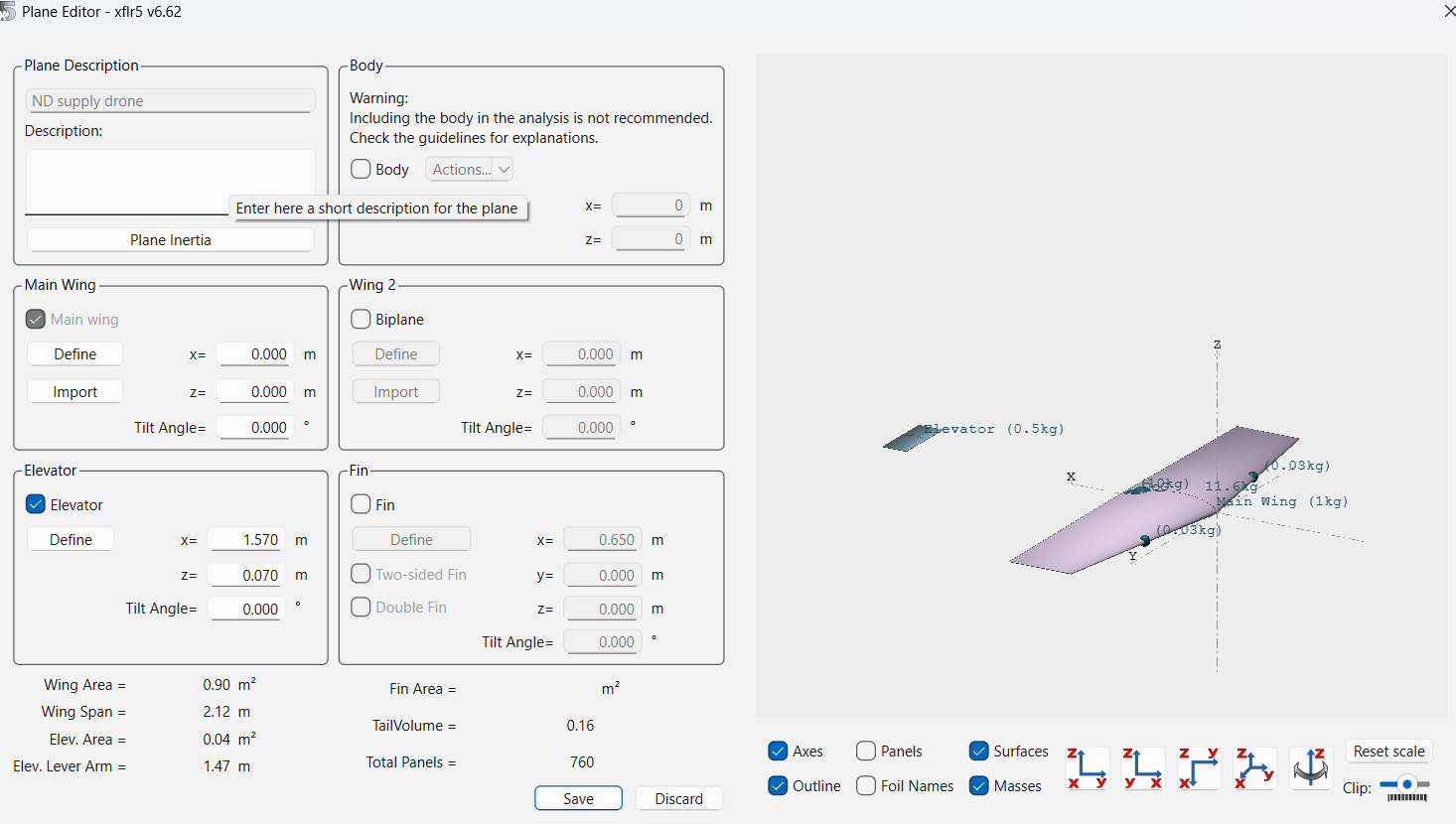The image size is (1456, 824).
Task: Open the Plane Inertia dialog
Action: (171, 240)
